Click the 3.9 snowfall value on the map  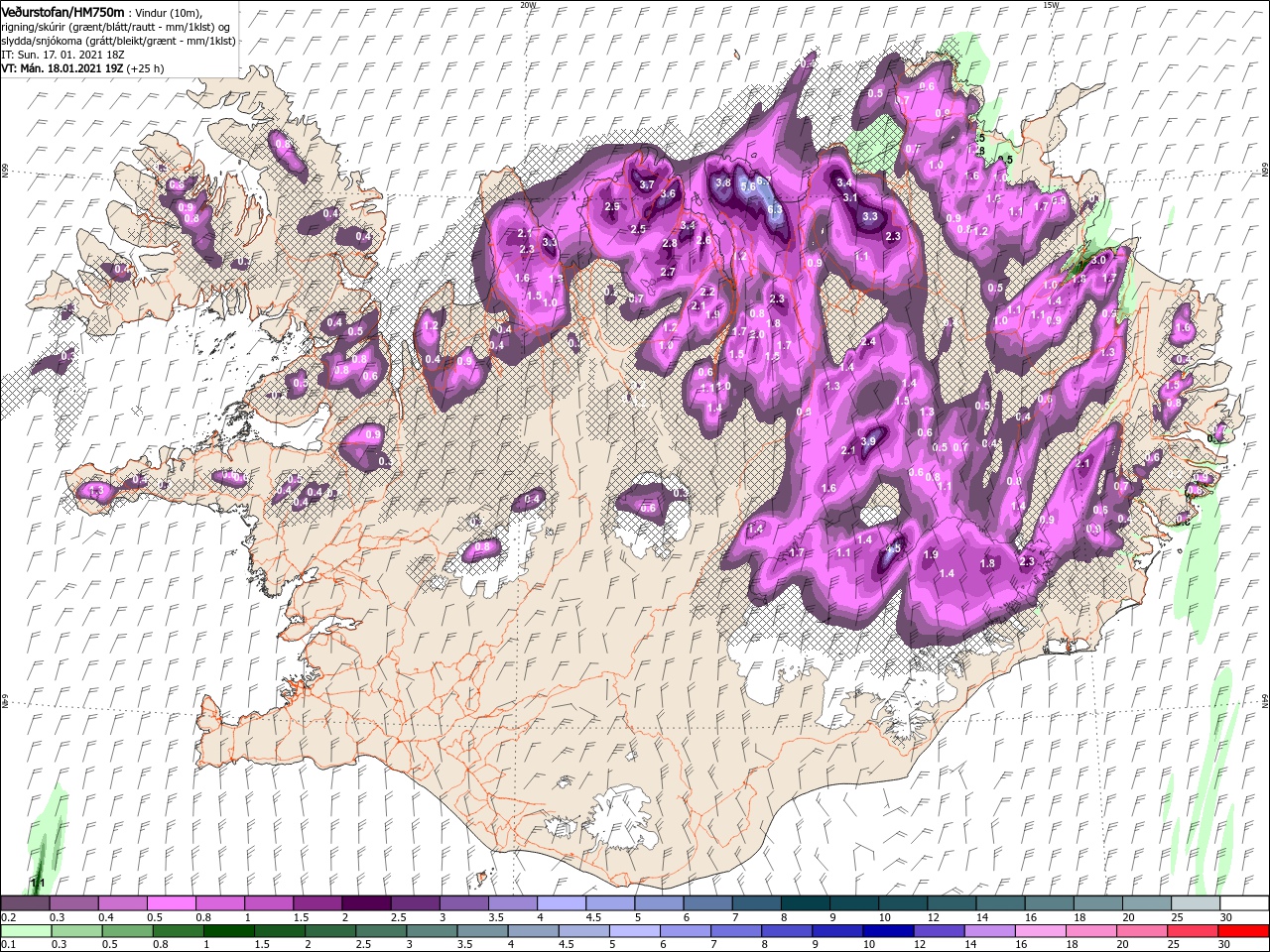click(x=868, y=441)
